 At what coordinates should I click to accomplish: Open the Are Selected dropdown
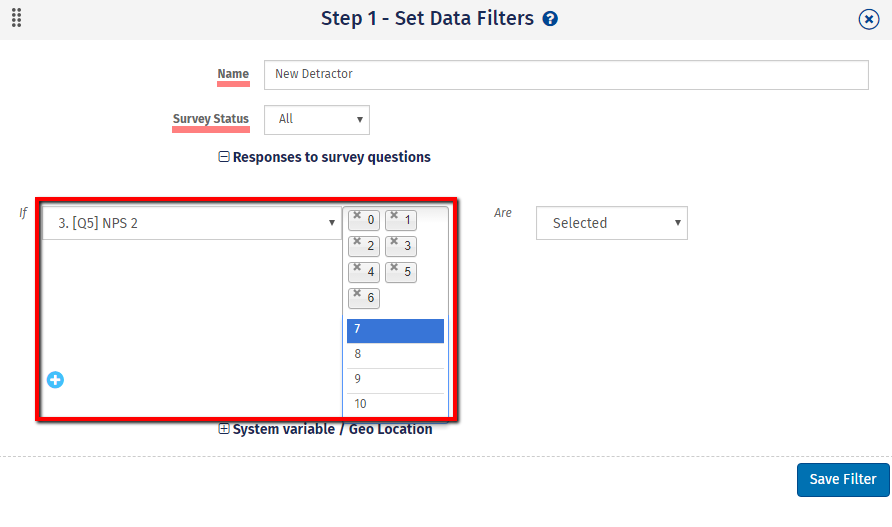point(611,223)
